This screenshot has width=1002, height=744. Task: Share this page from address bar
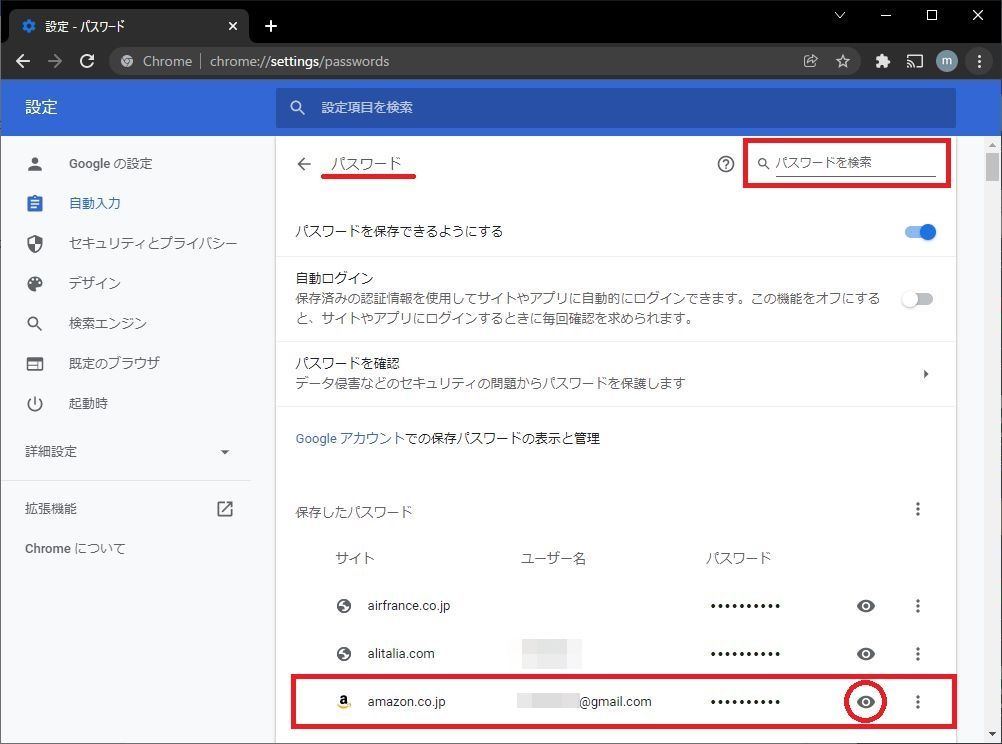(810, 61)
